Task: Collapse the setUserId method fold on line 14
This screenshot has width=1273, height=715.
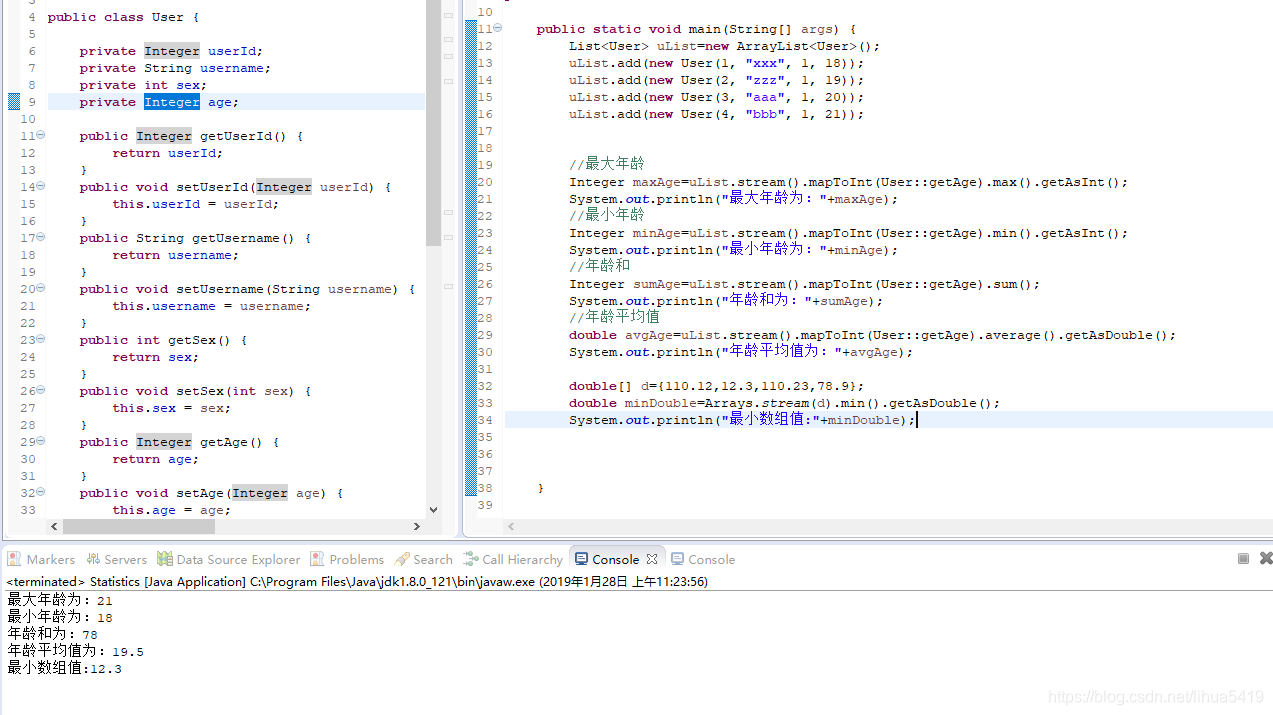Action: tap(40, 187)
